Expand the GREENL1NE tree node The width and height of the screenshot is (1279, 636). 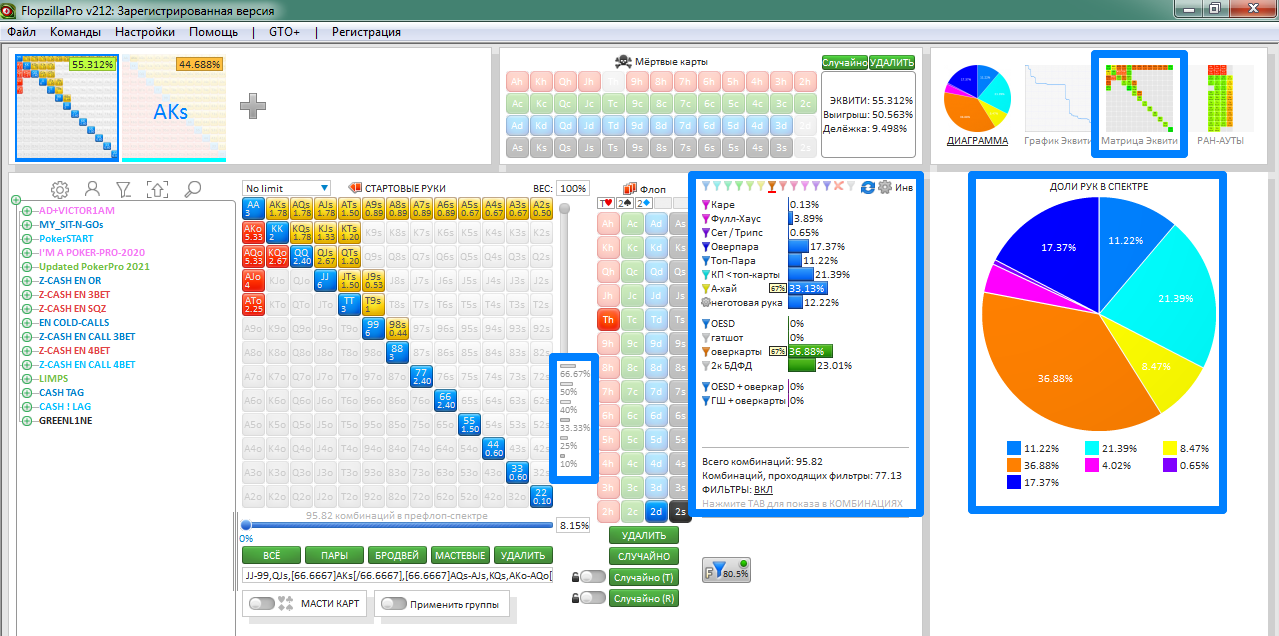(x=16, y=421)
